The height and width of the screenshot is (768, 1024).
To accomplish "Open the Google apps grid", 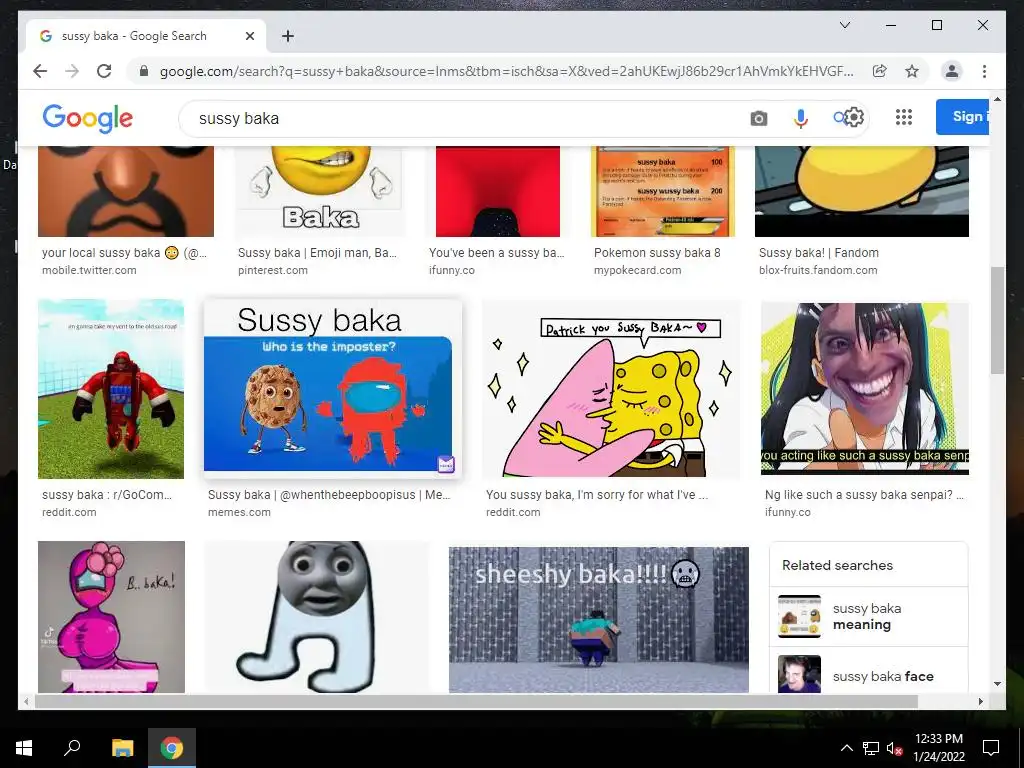I will [904, 117].
